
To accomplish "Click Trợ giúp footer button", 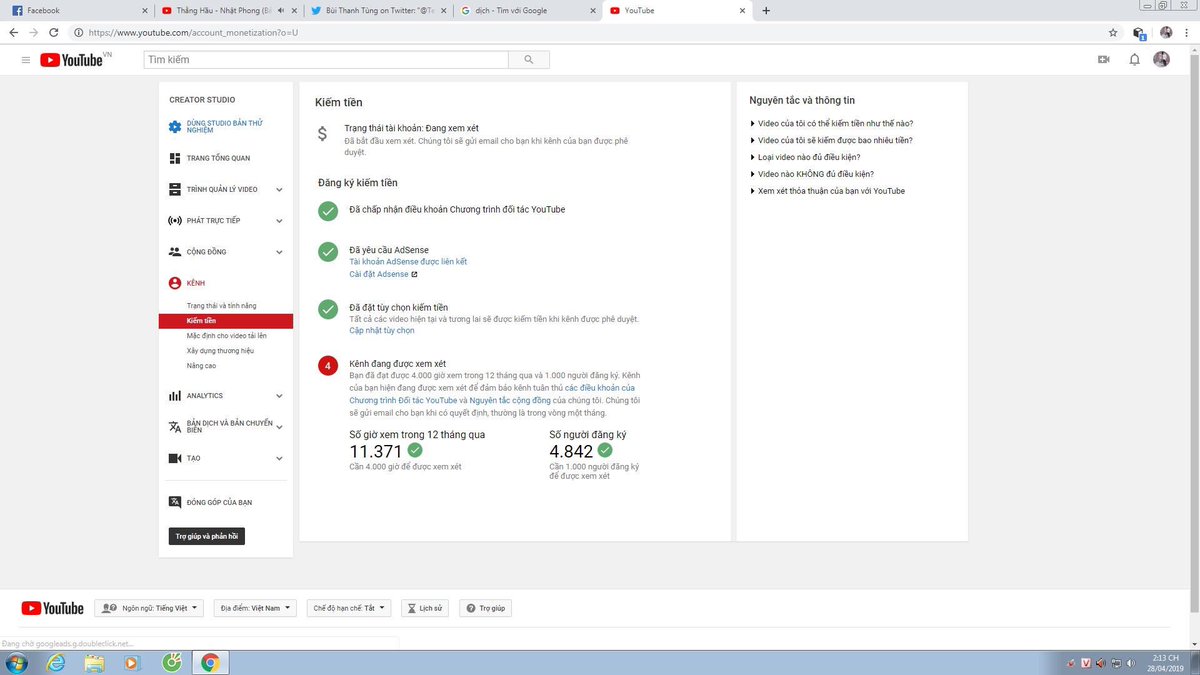I will pyautogui.click(x=485, y=608).
